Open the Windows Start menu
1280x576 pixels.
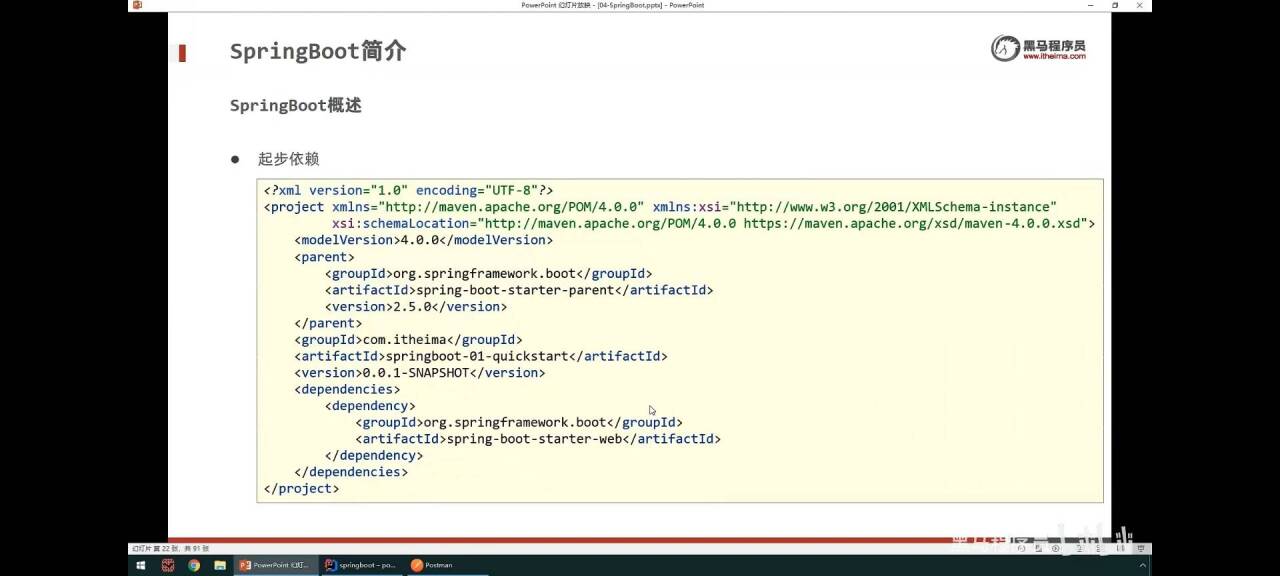pyautogui.click(x=140, y=565)
